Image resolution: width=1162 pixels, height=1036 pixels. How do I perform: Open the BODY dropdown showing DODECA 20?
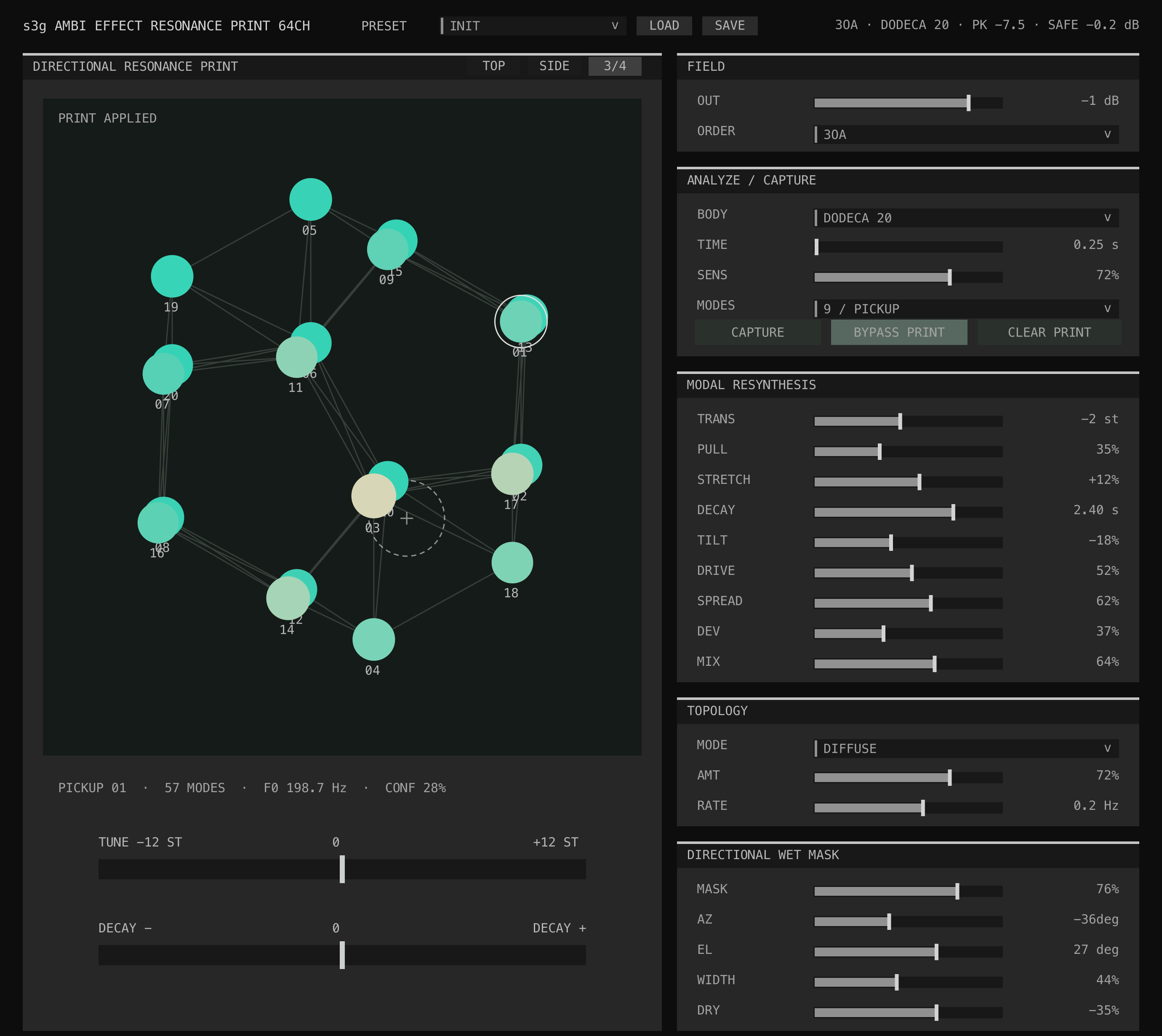pos(966,217)
